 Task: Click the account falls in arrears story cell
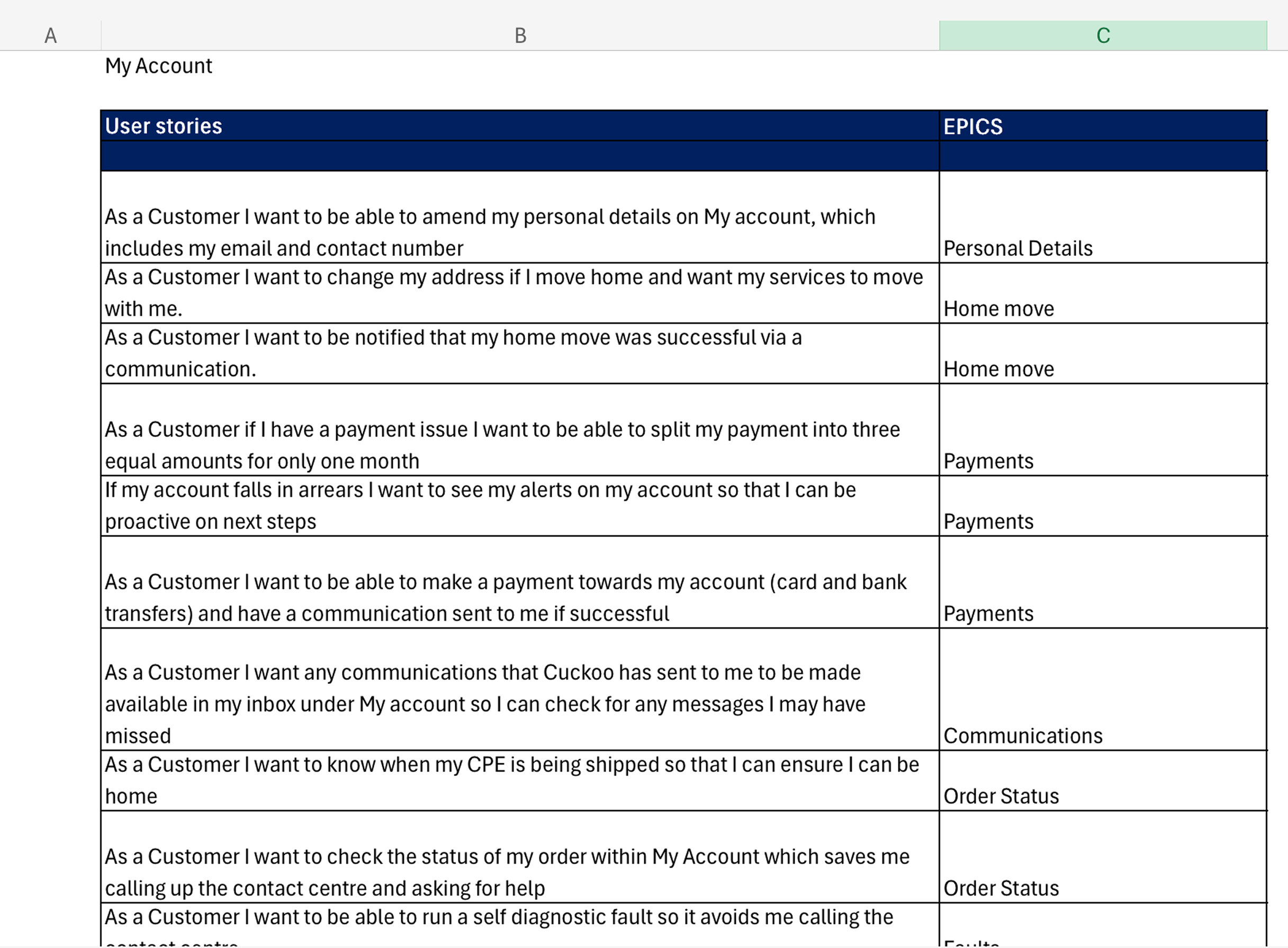[480, 505]
